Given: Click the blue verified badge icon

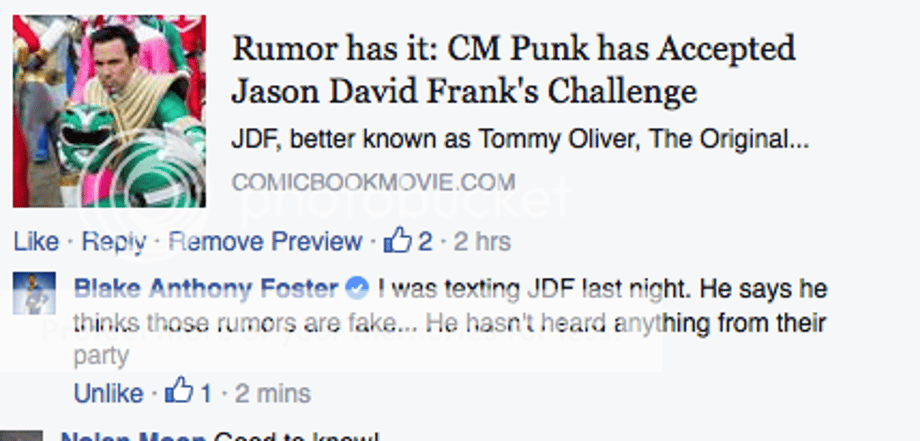Looking at the screenshot, I should pos(355,290).
